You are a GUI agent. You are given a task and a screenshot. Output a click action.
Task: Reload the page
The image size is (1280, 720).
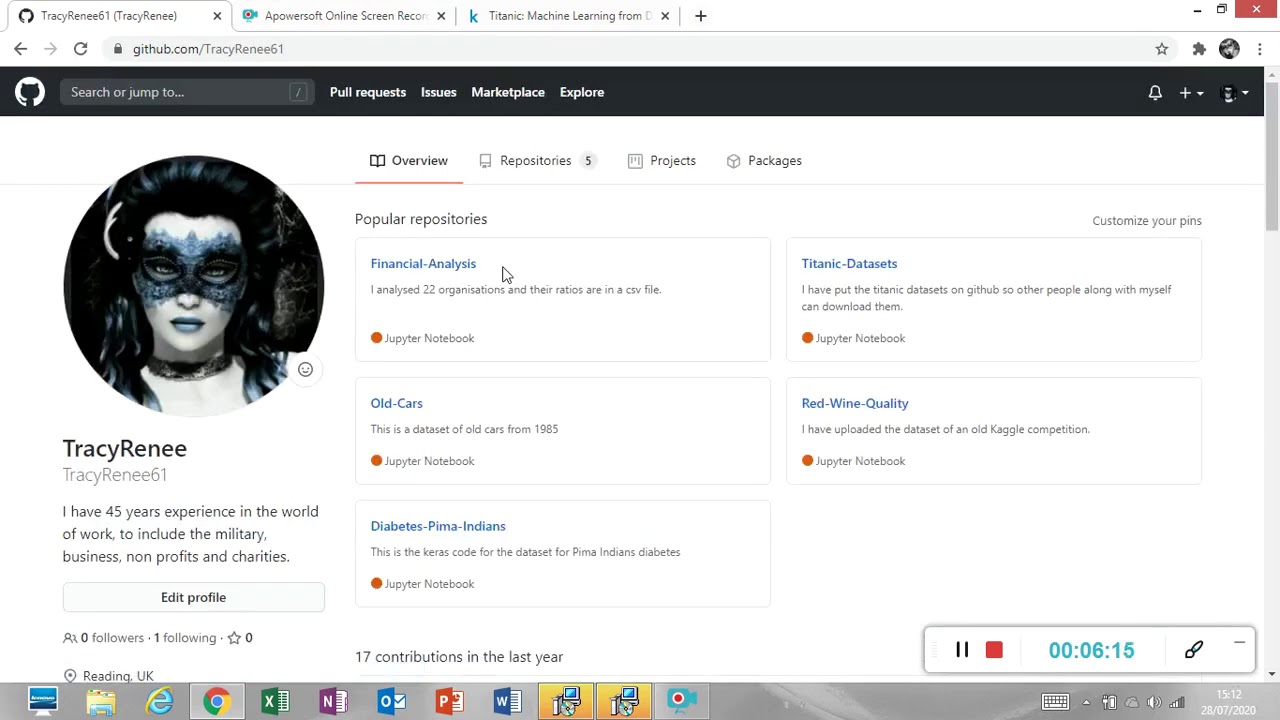[x=81, y=49]
